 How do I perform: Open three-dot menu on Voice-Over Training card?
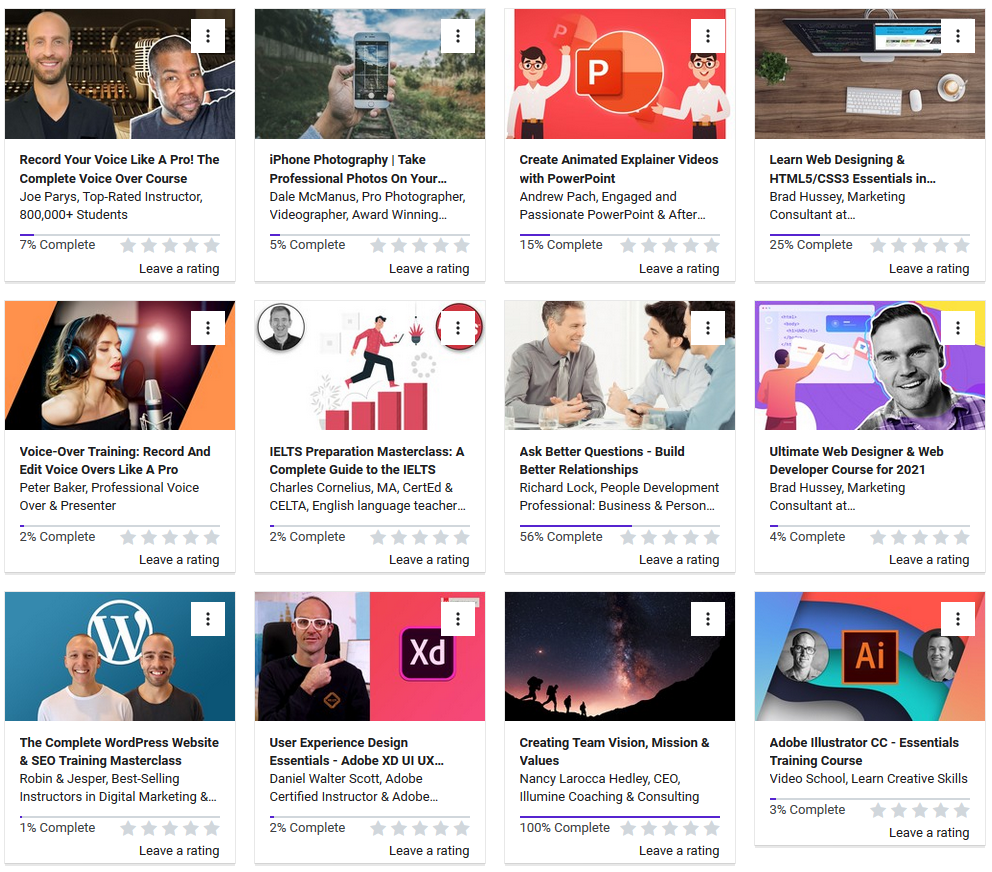point(208,328)
